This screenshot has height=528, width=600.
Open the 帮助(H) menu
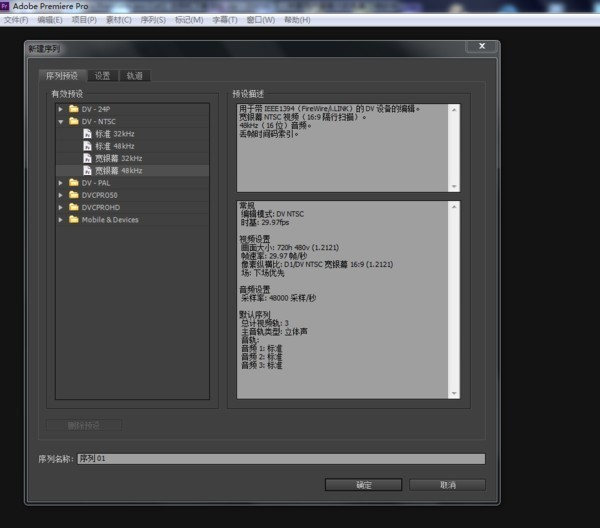pos(297,20)
